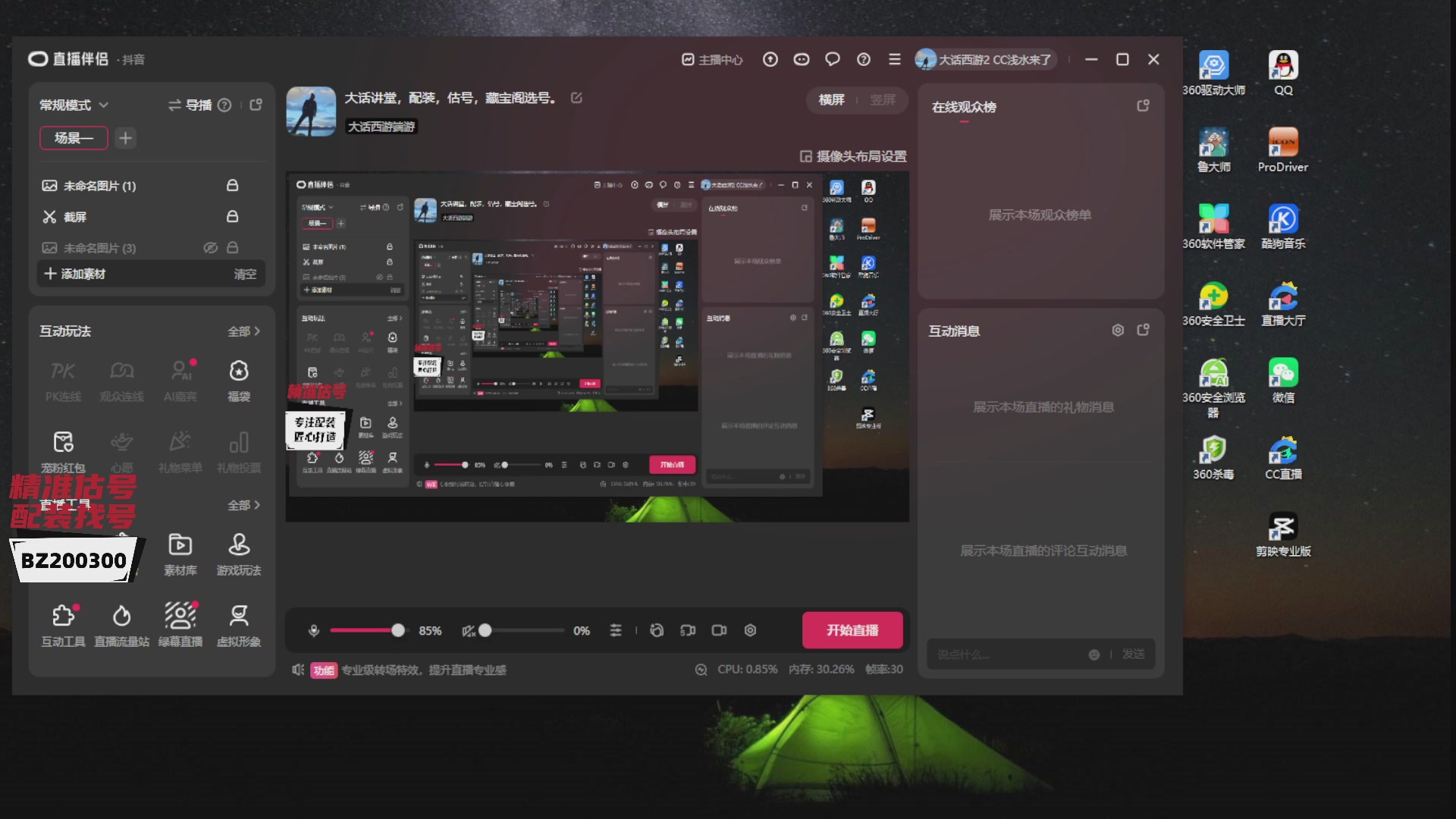Click the 开始直播 start streaming button
1456x819 pixels.
tap(852, 630)
